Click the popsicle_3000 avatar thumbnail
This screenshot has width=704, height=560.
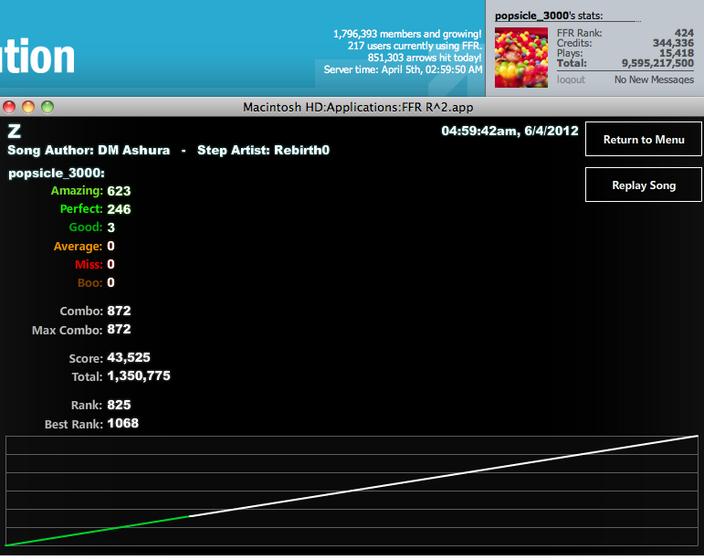(521, 57)
